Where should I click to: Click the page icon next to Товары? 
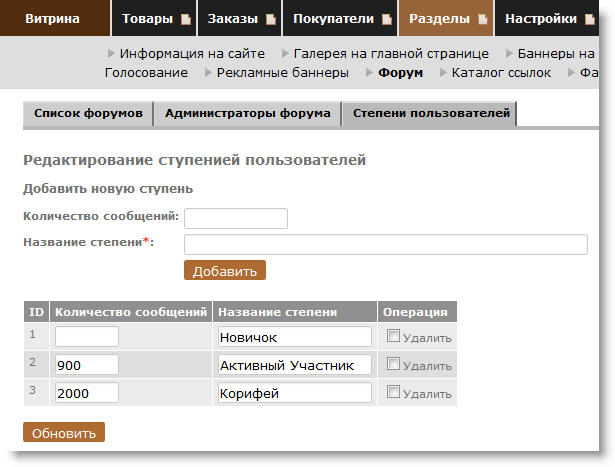(186, 19)
